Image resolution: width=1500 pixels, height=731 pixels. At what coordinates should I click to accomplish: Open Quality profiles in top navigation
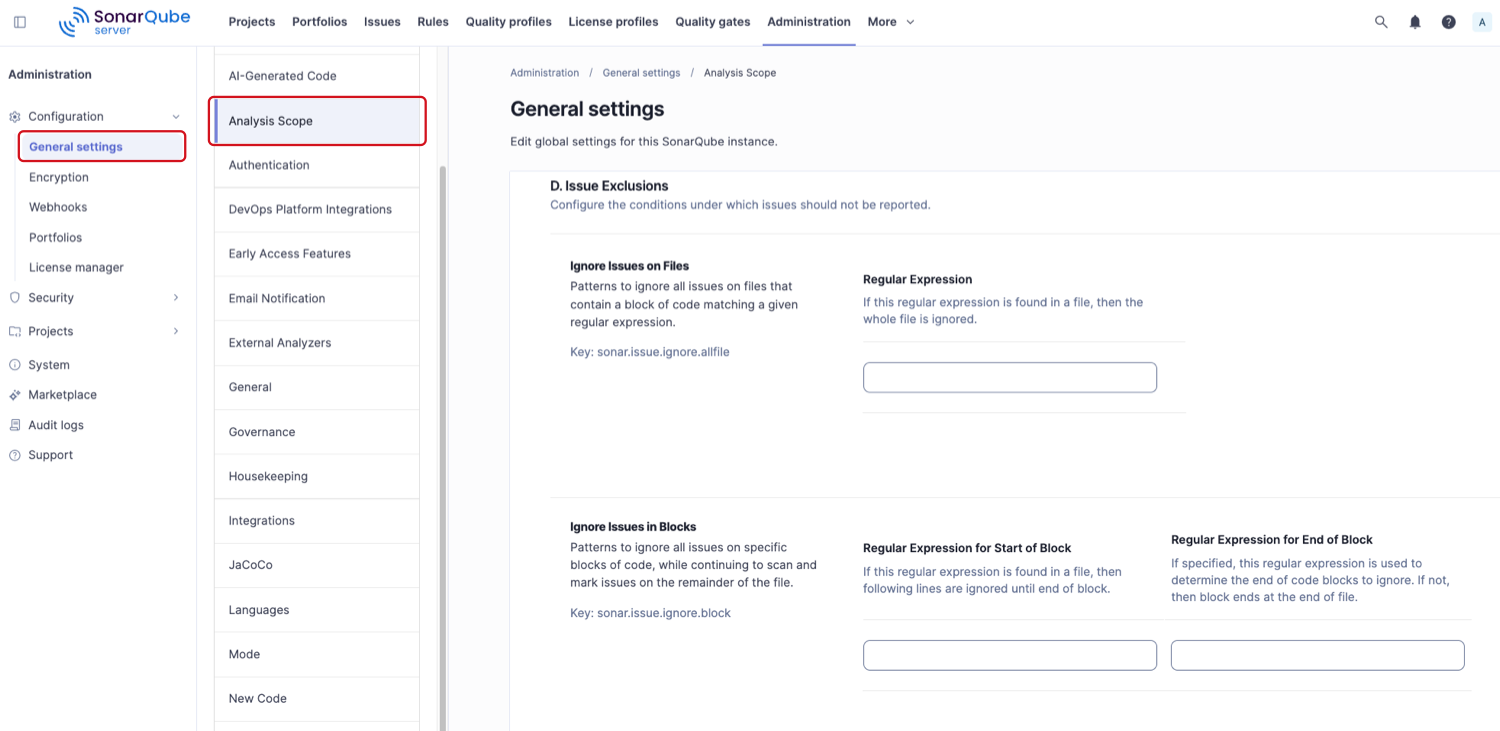point(508,22)
